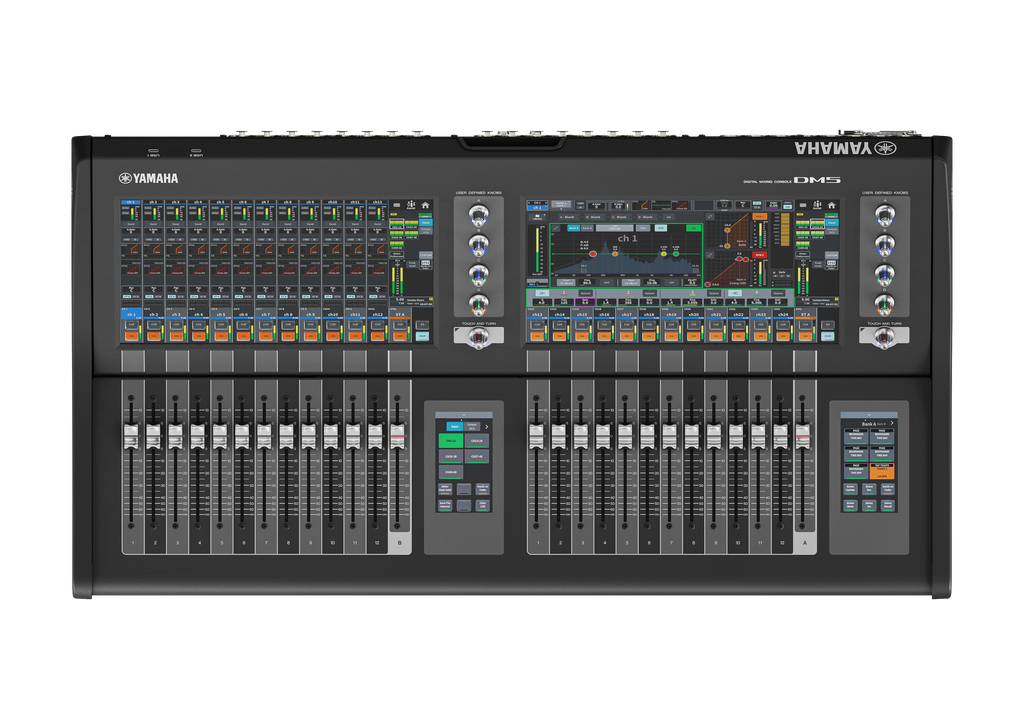Tap the CH1-12 meter thumbnail on left touchscreen
Viewport: 1024px width, 724px height.
(x=396, y=225)
